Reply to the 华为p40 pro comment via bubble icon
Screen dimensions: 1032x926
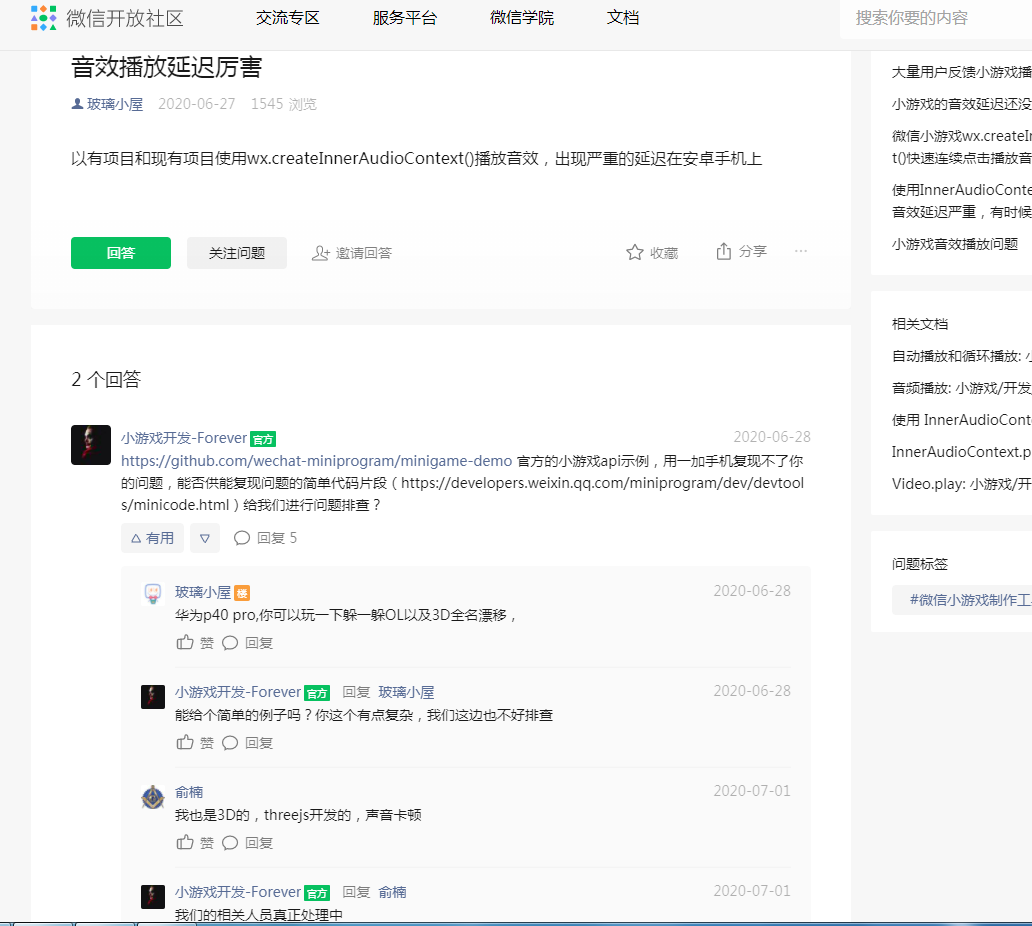point(230,643)
